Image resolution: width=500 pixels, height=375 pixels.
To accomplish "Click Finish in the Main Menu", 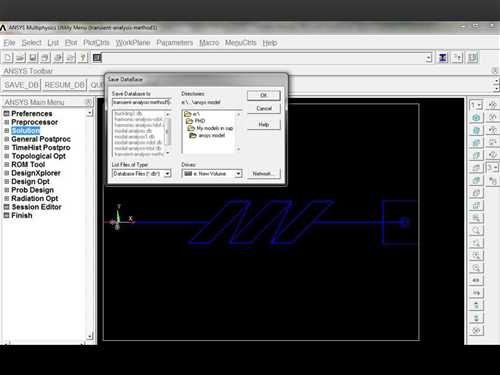I will click(x=22, y=215).
